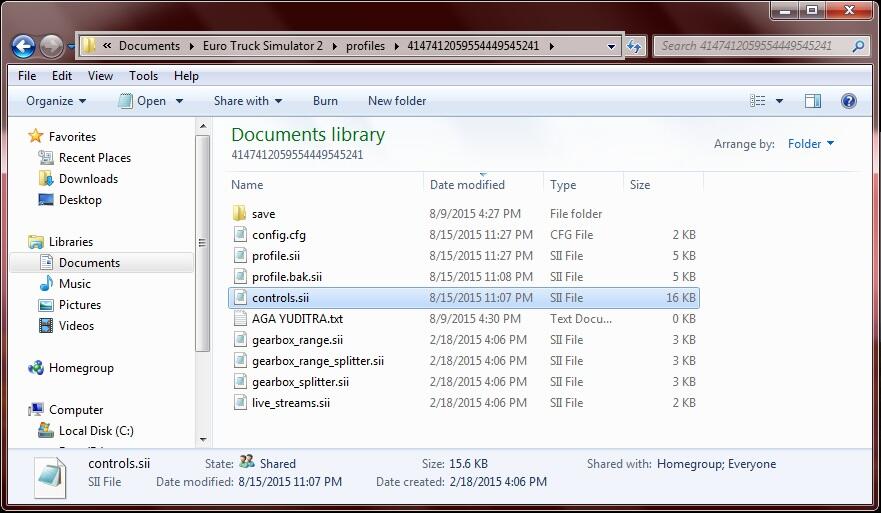
Task: Open the View menu
Action: pyautogui.click(x=100, y=76)
